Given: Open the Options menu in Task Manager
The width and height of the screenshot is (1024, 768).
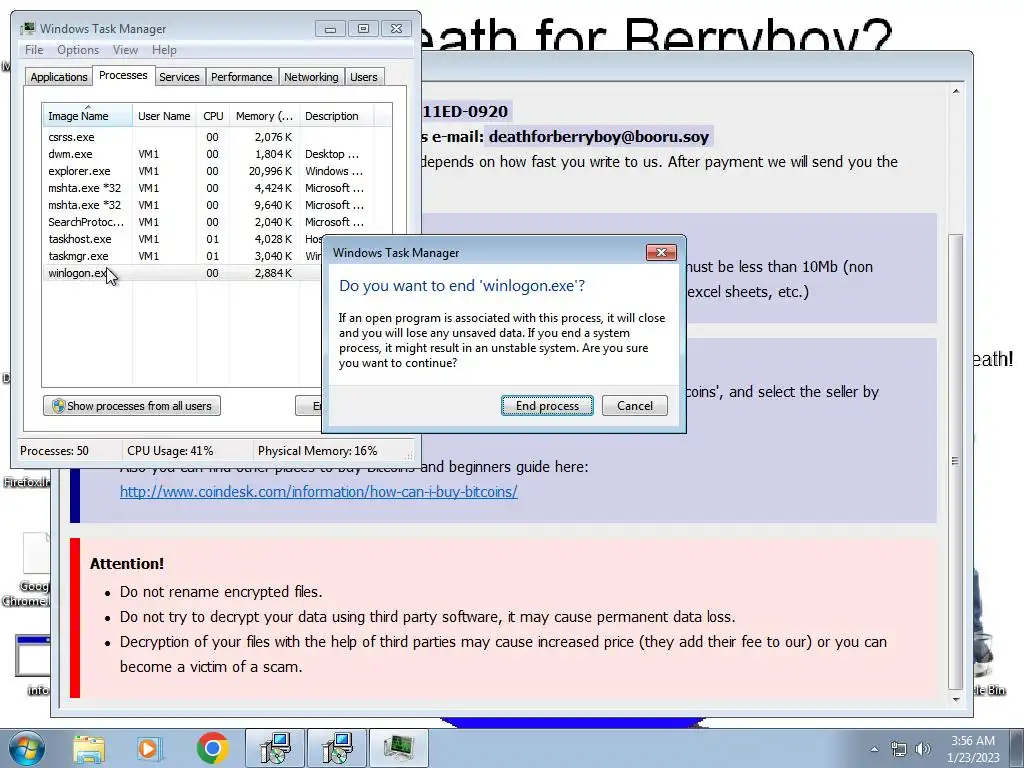Looking at the screenshot, I should pyautogui.click(x=78, y=50).
